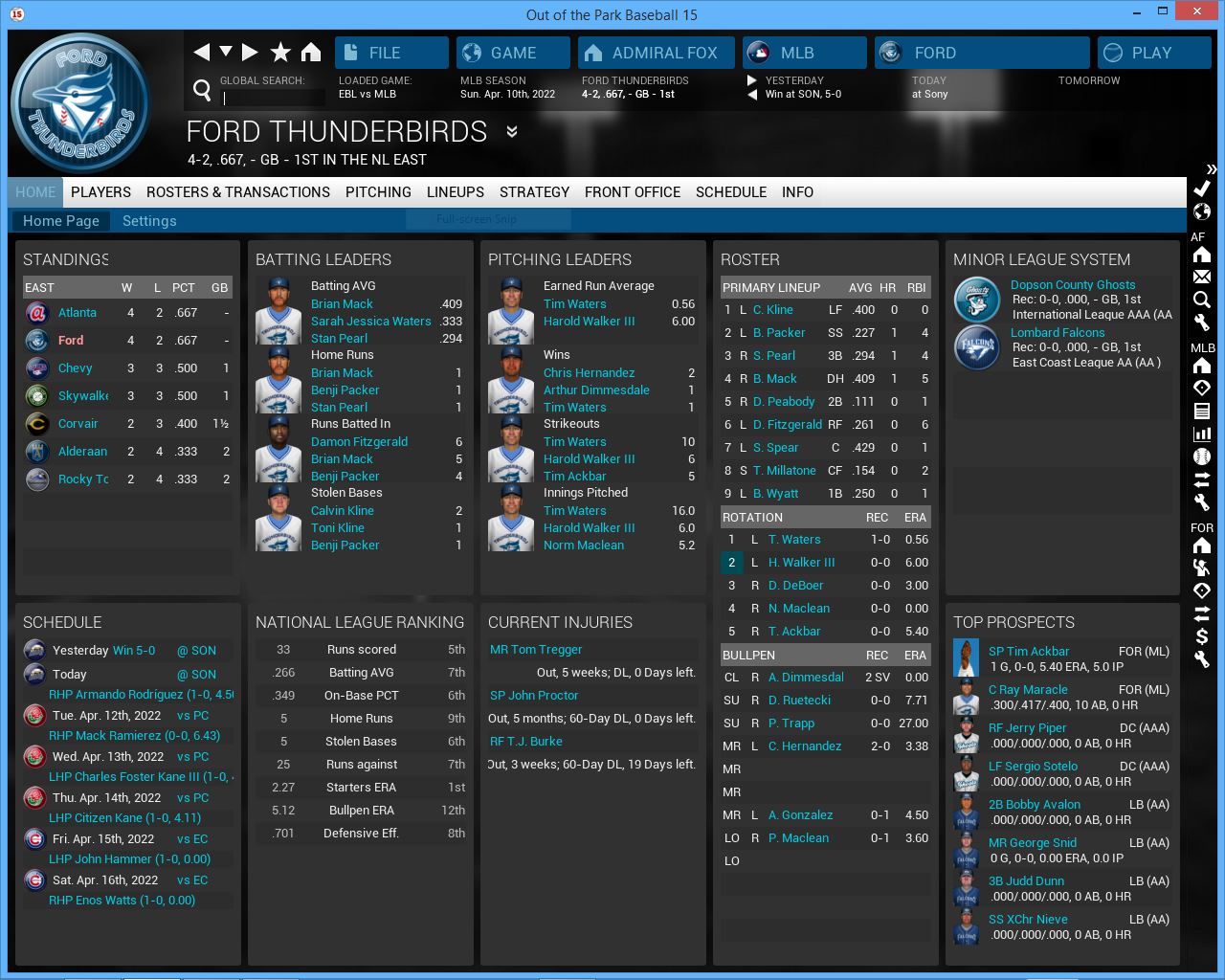This screenshot has height=980, width=1225.
Task: Click the magnifier icon in the right sidebar
Action: (x=1202, y=300)
